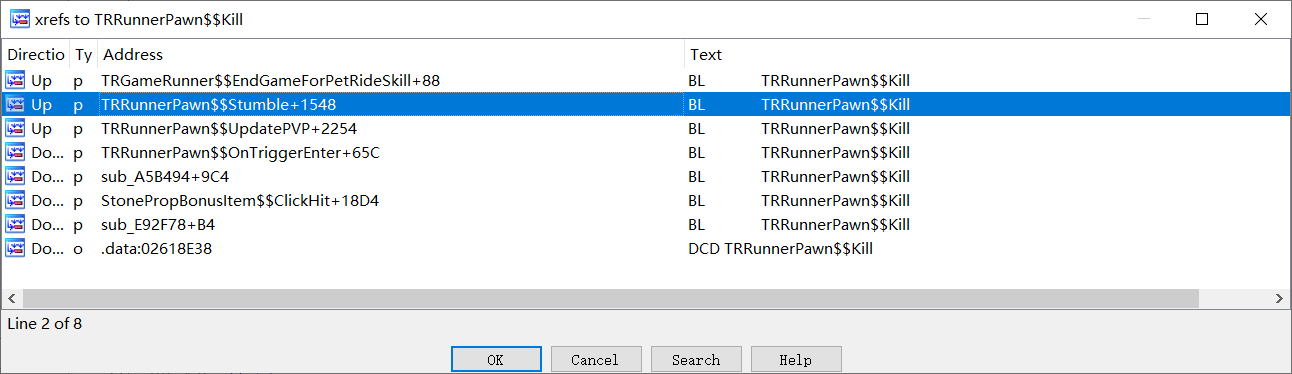Click xref icon for UpdatePVP+2254 row
Screen dimensions: 1292x374
click(15, 128)
